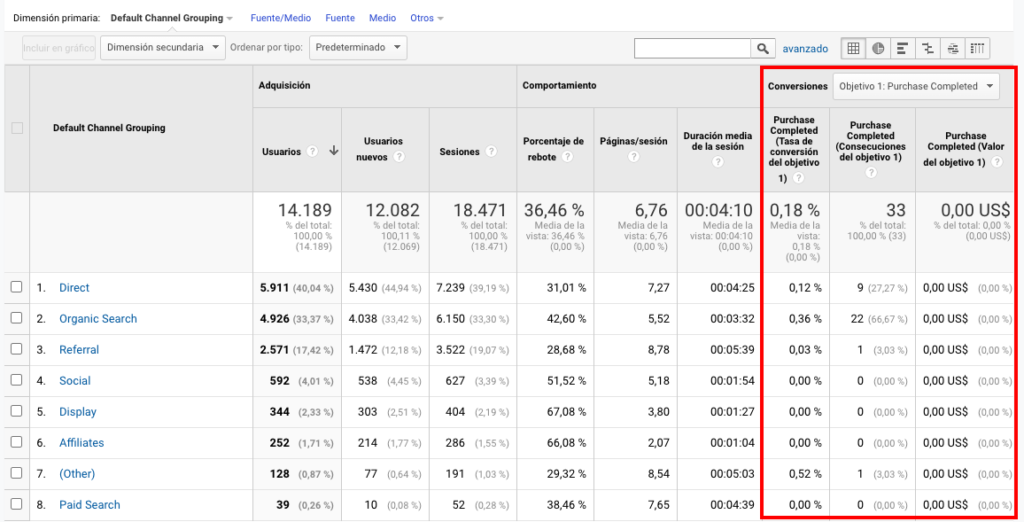
Task: Open the Social channel link
Action: (x=75, y=381)
